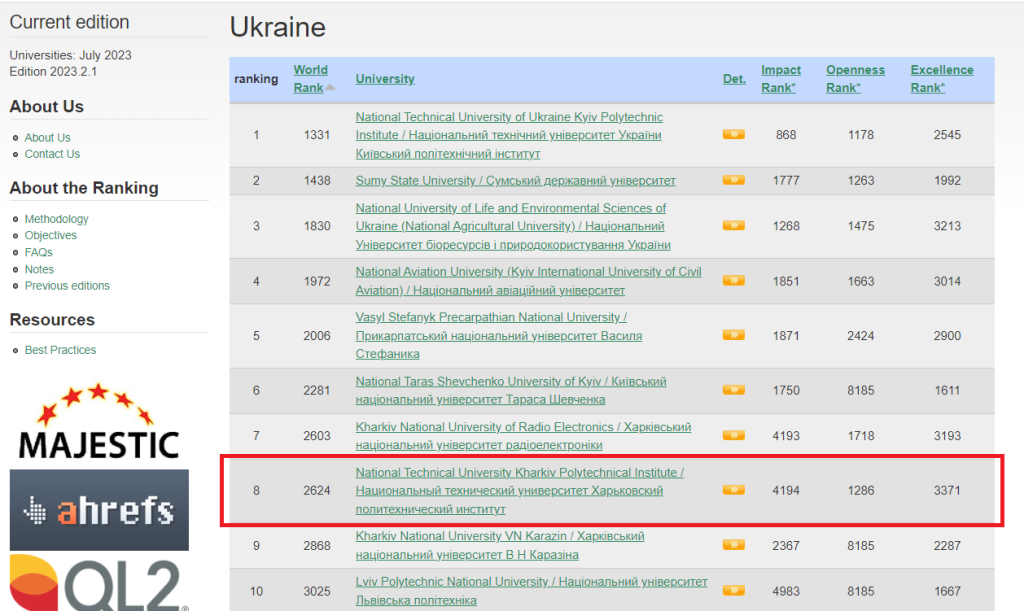Click details arrow for Lviv Polytechnic National University

click(733, 591)
